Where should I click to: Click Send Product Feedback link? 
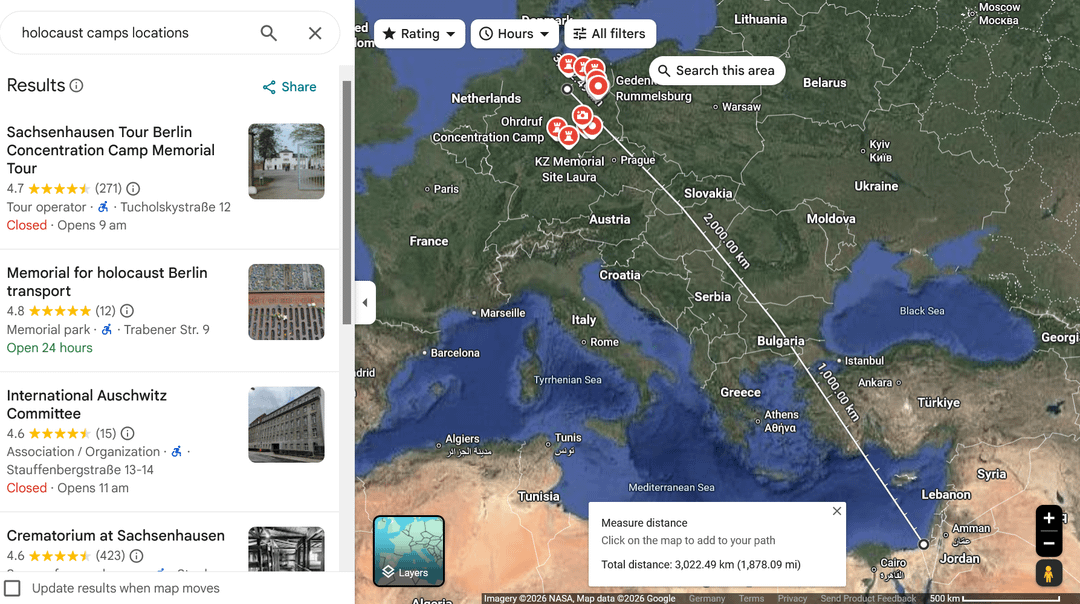coord(868,598)
